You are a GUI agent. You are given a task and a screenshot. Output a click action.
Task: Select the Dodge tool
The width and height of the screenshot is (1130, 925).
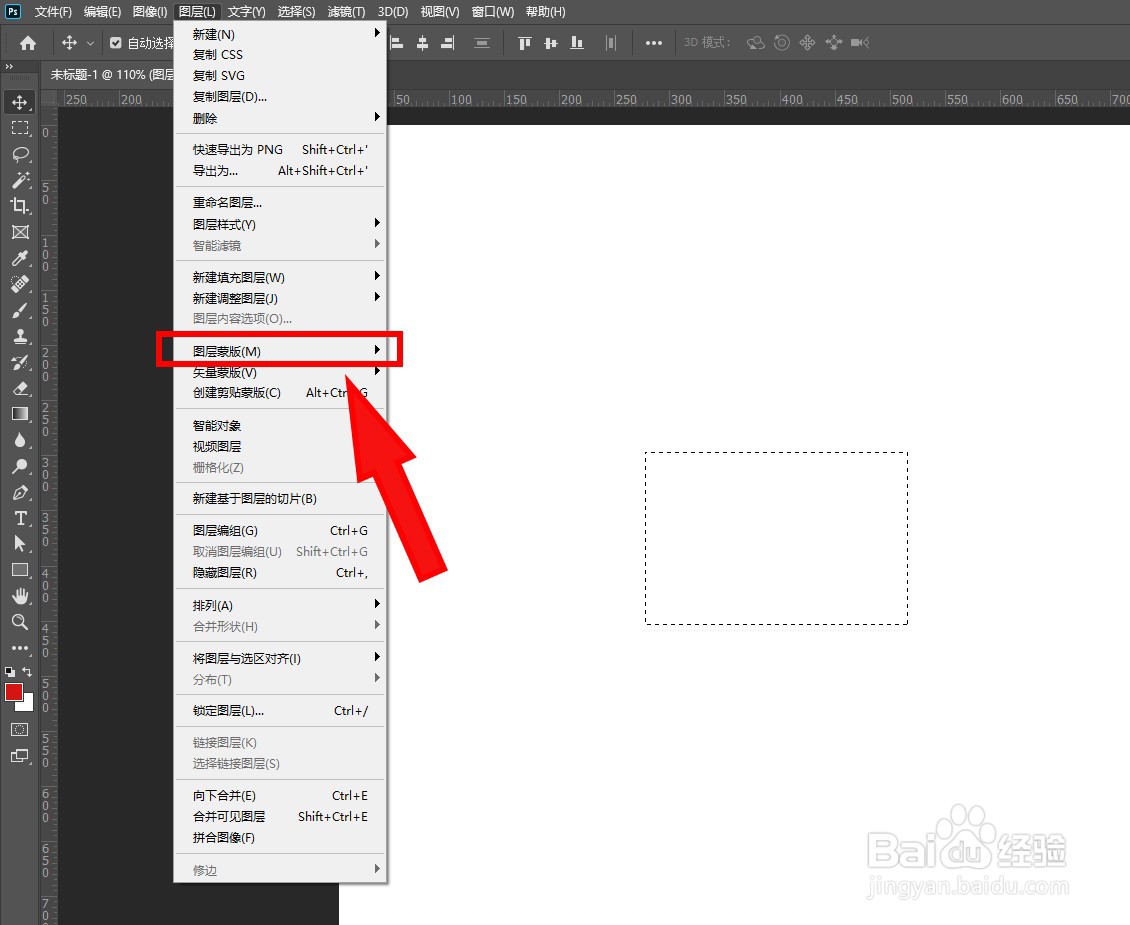(x=19, y=466)
